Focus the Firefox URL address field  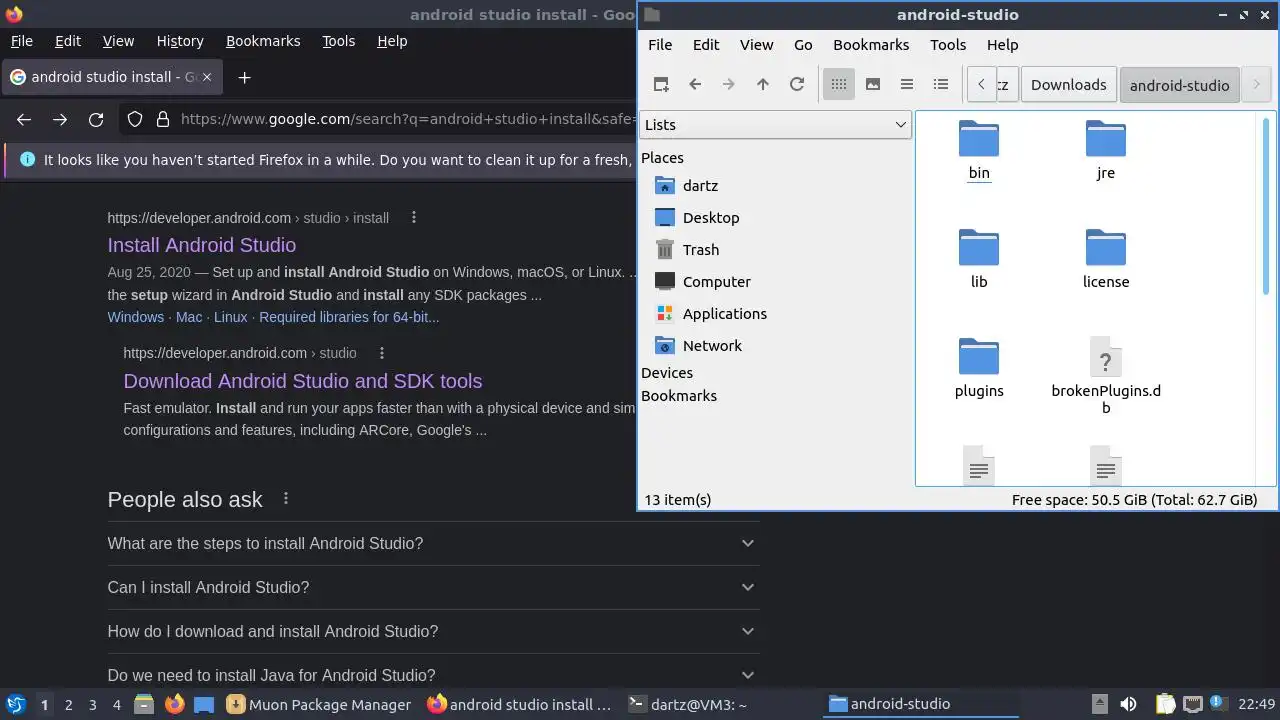[408, 120]
